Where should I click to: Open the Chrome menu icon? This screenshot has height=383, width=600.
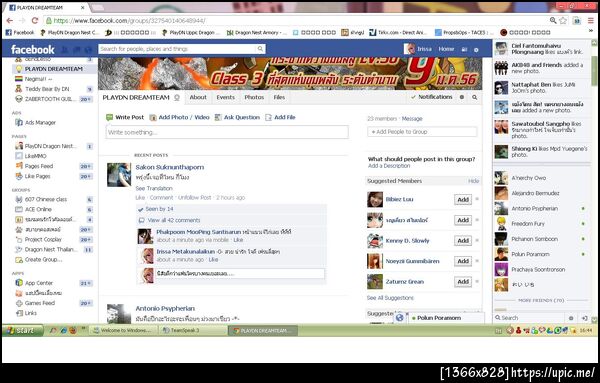(x=591, y=21)
